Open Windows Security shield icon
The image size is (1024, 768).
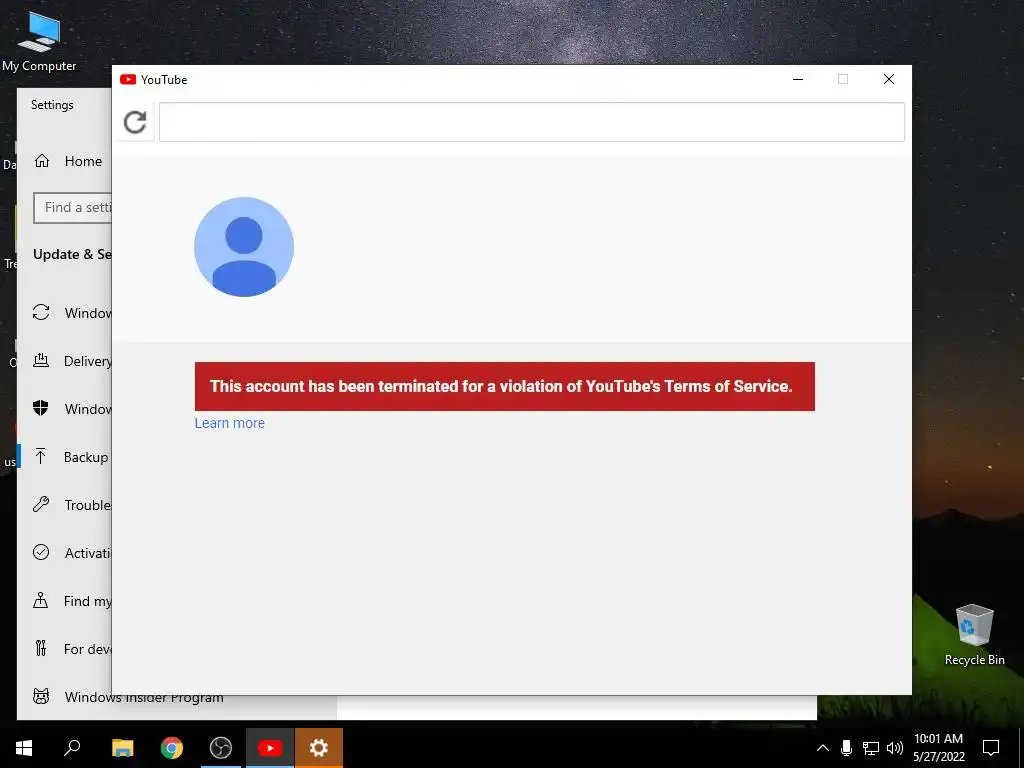coord(40,408)
